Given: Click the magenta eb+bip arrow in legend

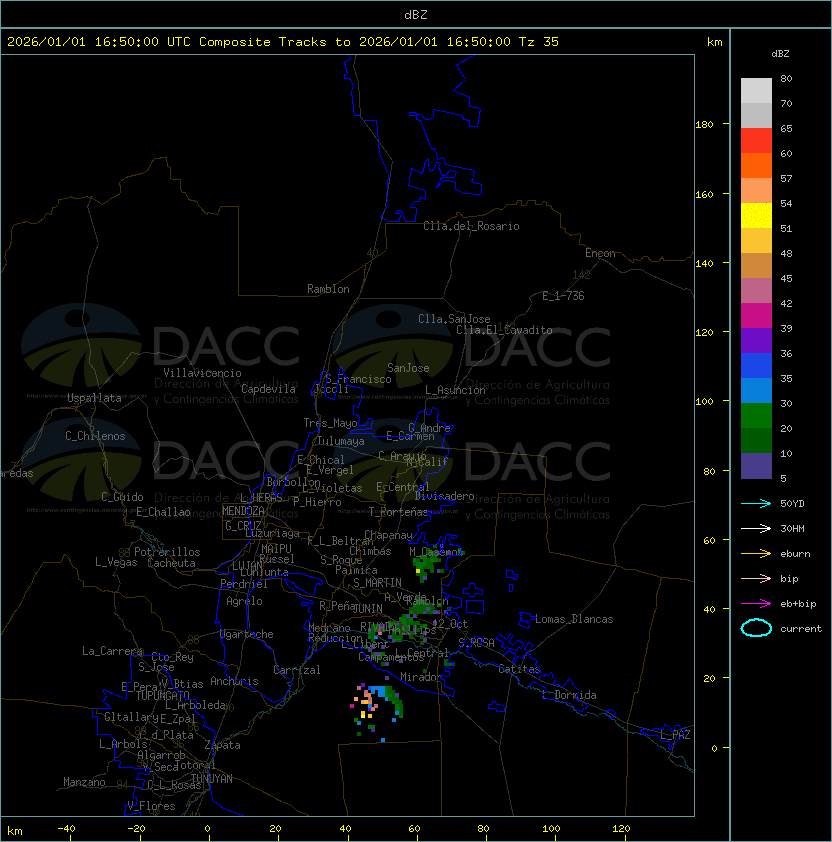Looking at the screenshot, I should click(x=756, y=604).
